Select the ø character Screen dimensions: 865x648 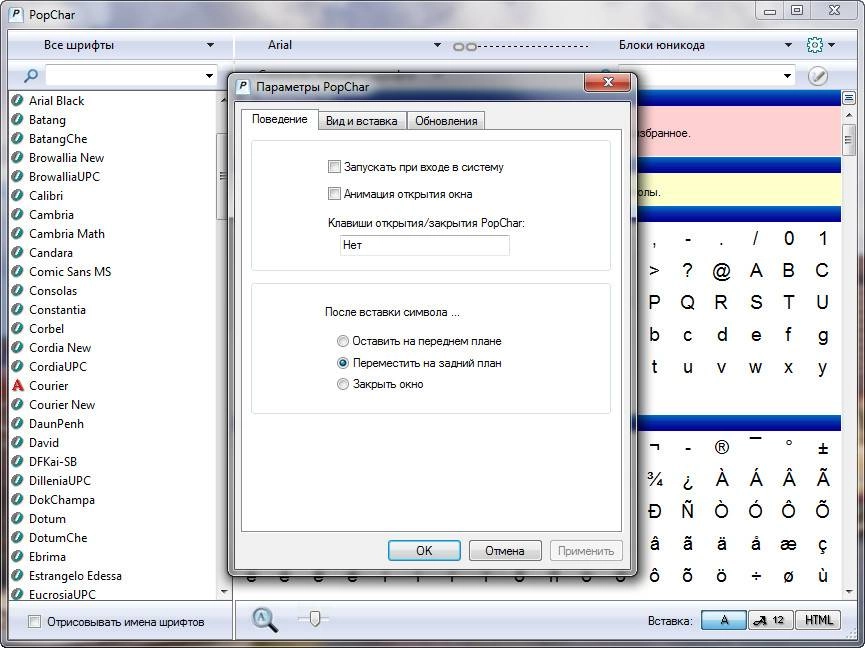pos(788,576)
